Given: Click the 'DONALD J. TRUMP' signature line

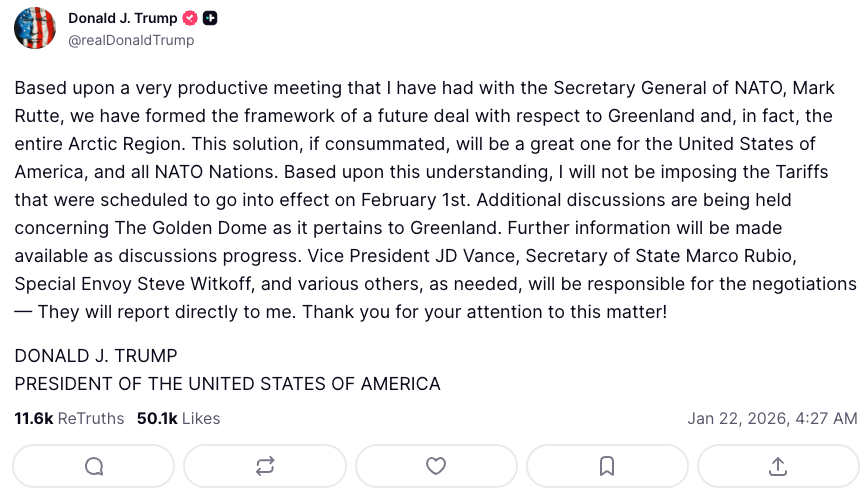Looking at the screenshot, I should tap(96, 356).
